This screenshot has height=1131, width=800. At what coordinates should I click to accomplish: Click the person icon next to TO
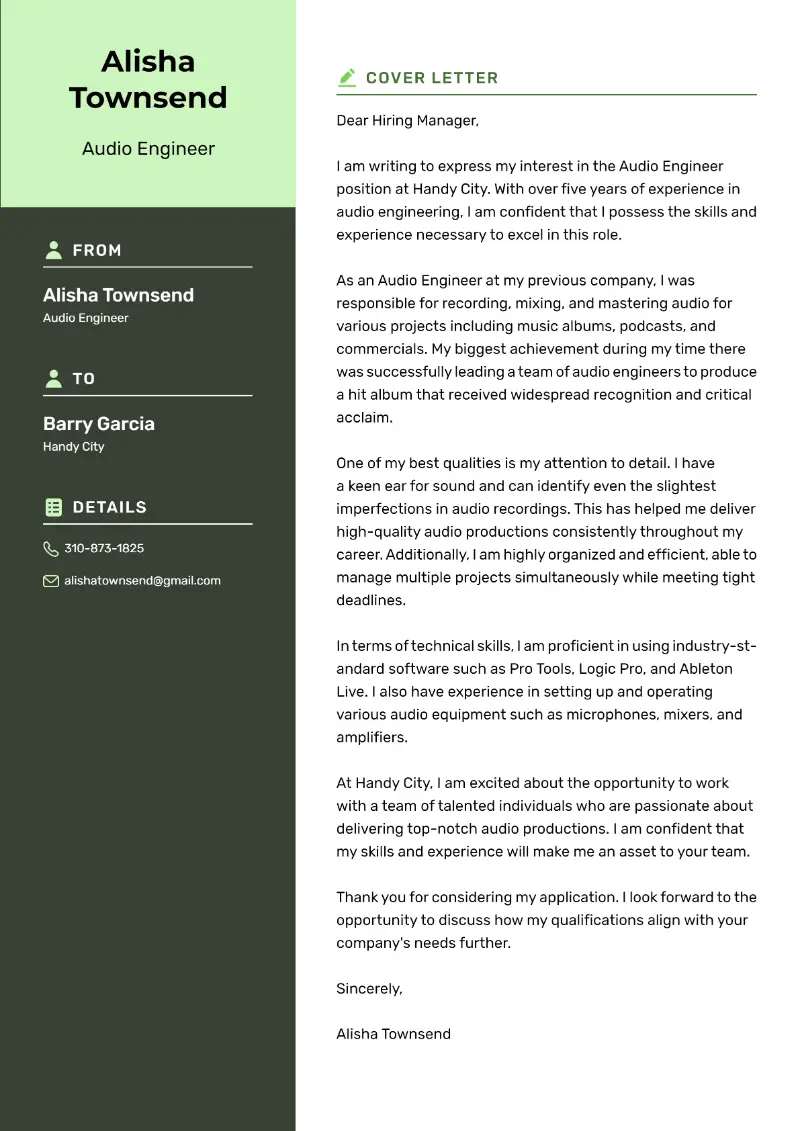tap(53, 378)
